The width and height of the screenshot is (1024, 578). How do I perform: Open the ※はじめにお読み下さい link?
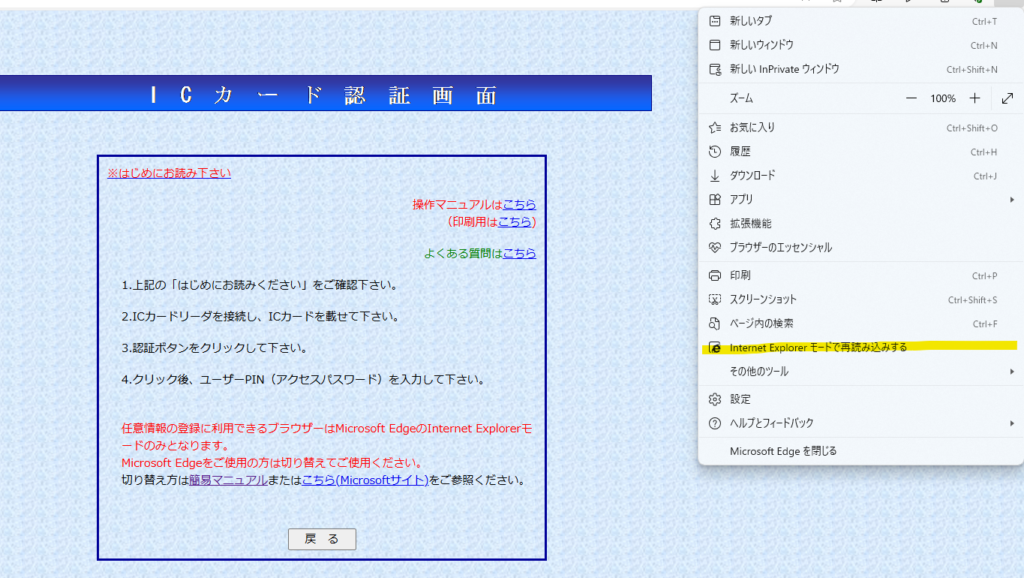tap(169, 173)
